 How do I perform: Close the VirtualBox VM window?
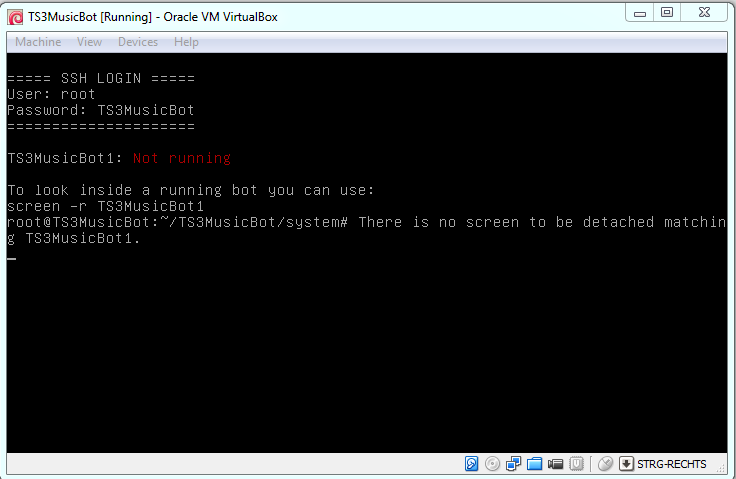click(x=704, y=13)
